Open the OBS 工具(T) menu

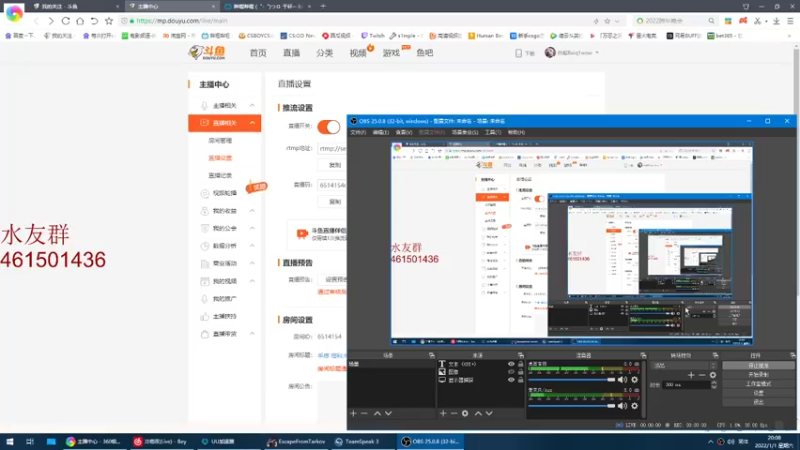[492, 132]
